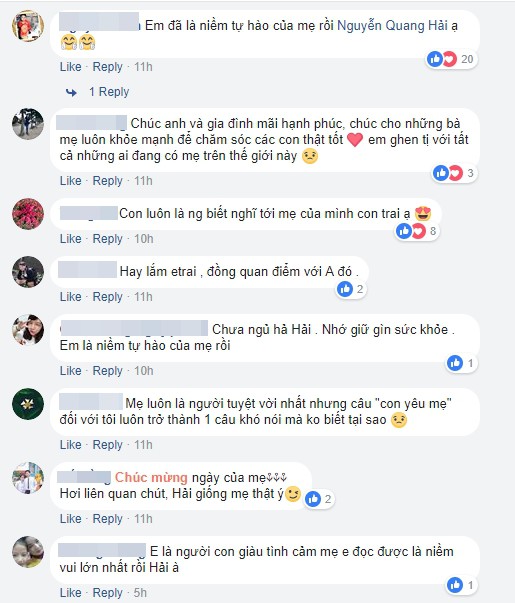This screenshot has width=515, height=603.
Task: Click like count icon on last comment
Action: pyautogui.click(x=455, y=585)
